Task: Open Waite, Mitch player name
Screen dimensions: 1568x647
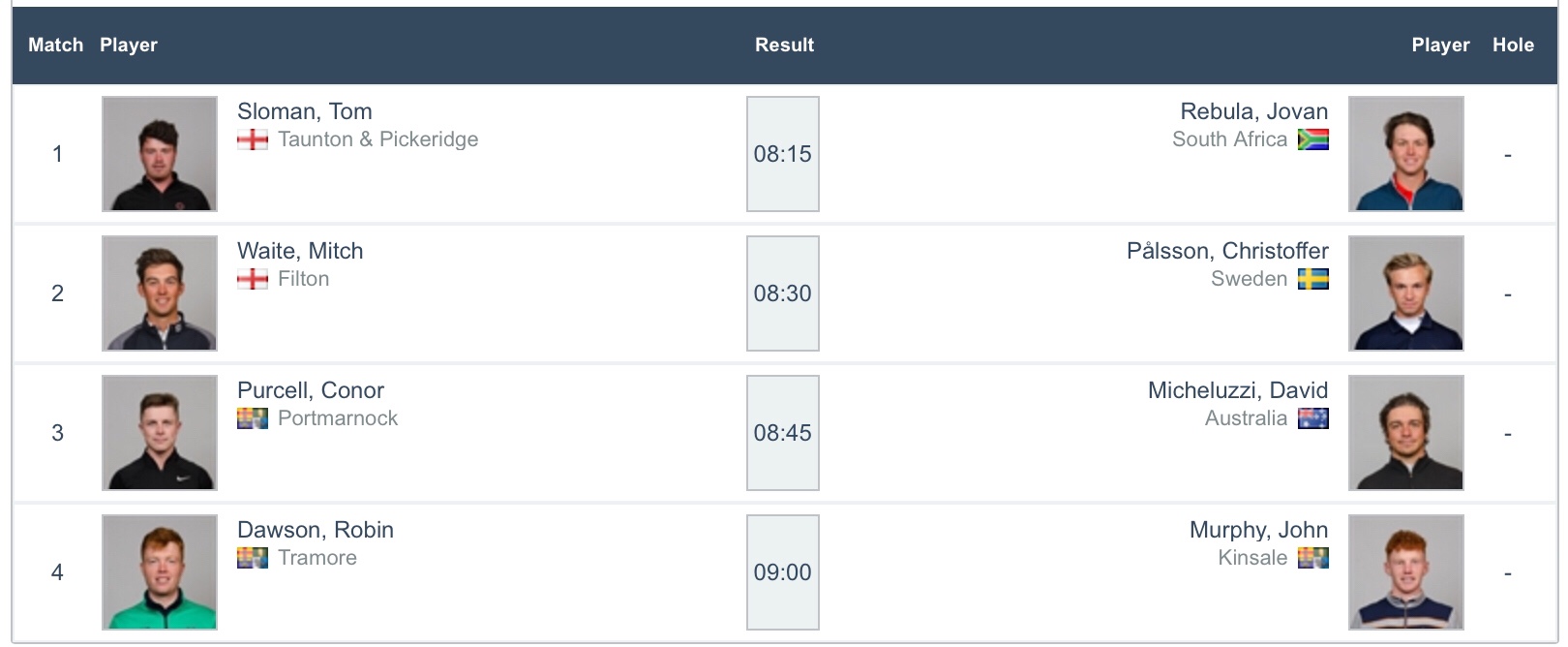Action: [x=300, y=251]
